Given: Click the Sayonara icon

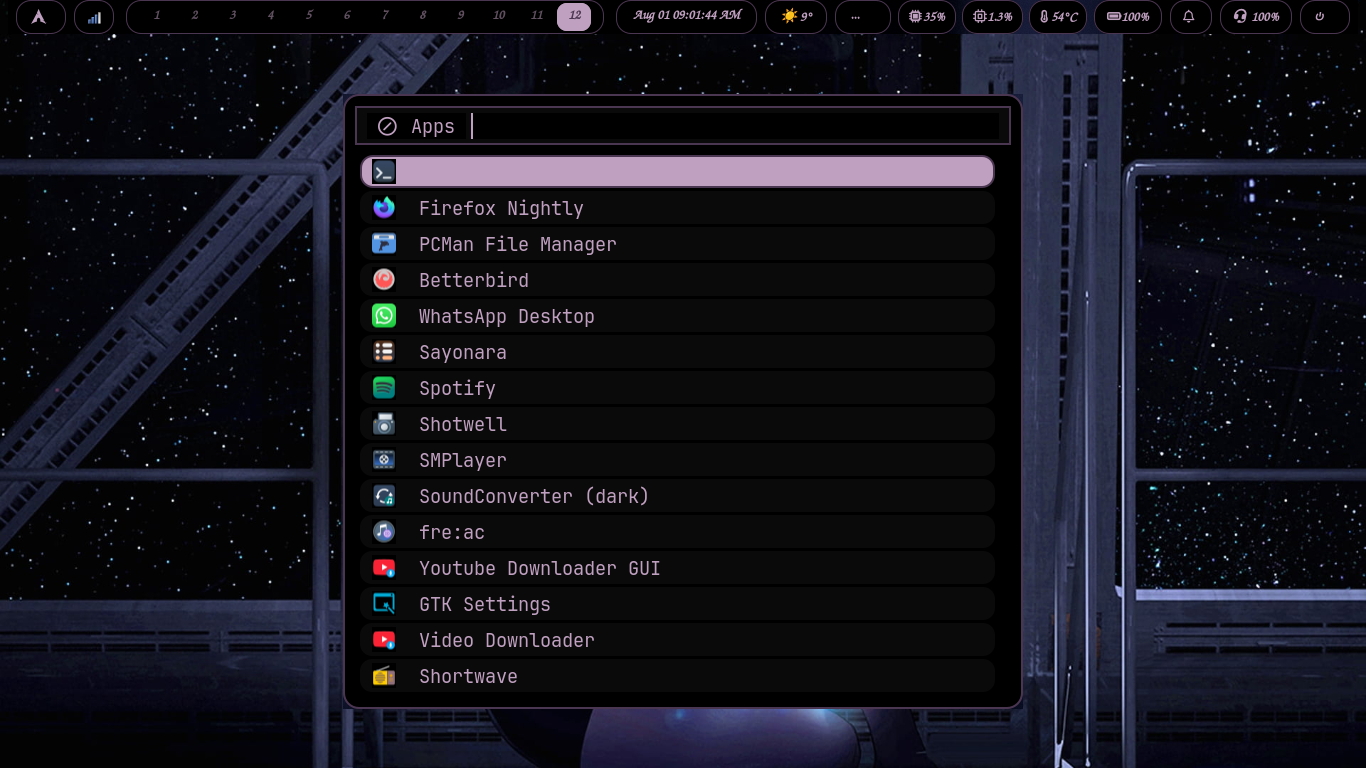Looking at the screenshot, I should (384, 352).
